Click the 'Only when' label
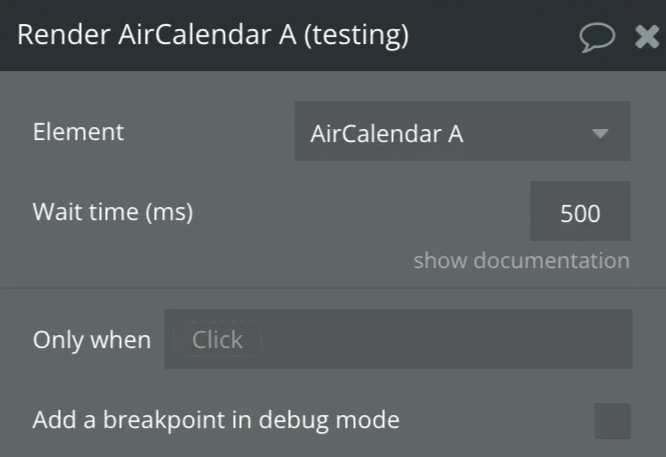This screenshot has height=457, width=666. 92,340
